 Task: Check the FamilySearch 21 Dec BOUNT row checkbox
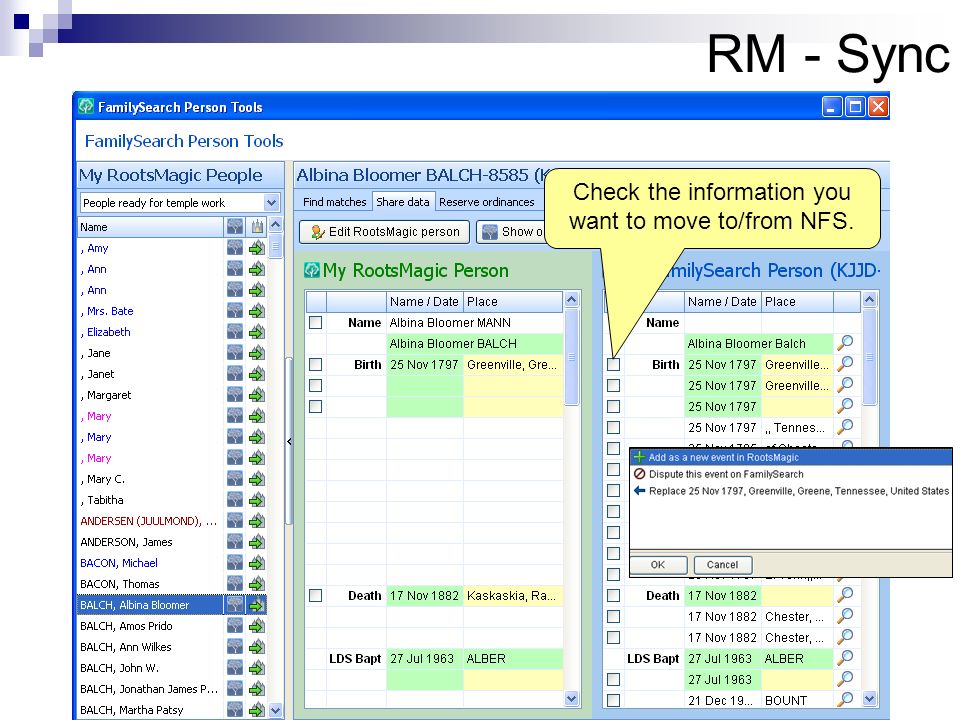613,700
